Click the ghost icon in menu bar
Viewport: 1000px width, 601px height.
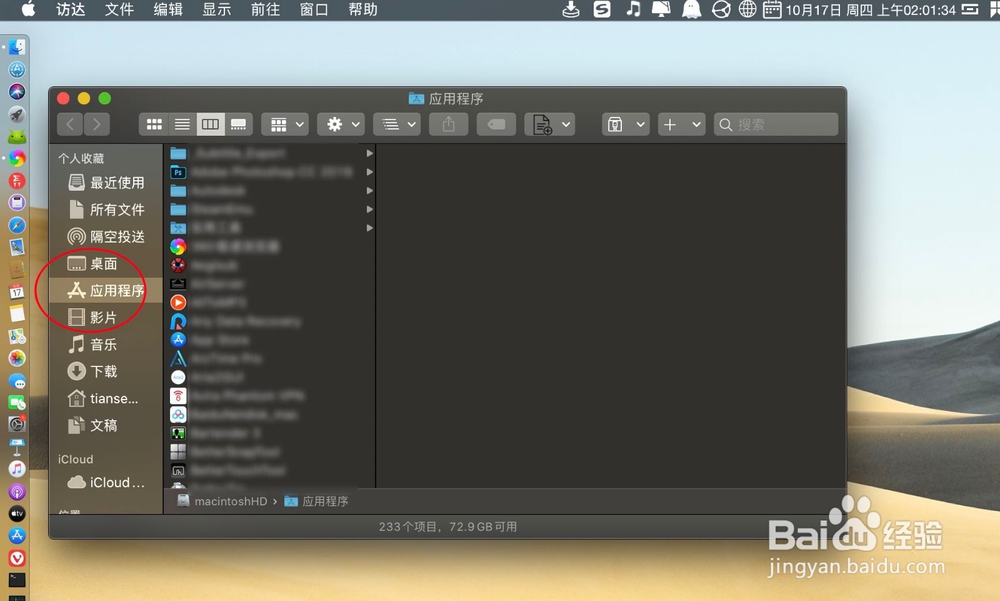pos(691,10)
